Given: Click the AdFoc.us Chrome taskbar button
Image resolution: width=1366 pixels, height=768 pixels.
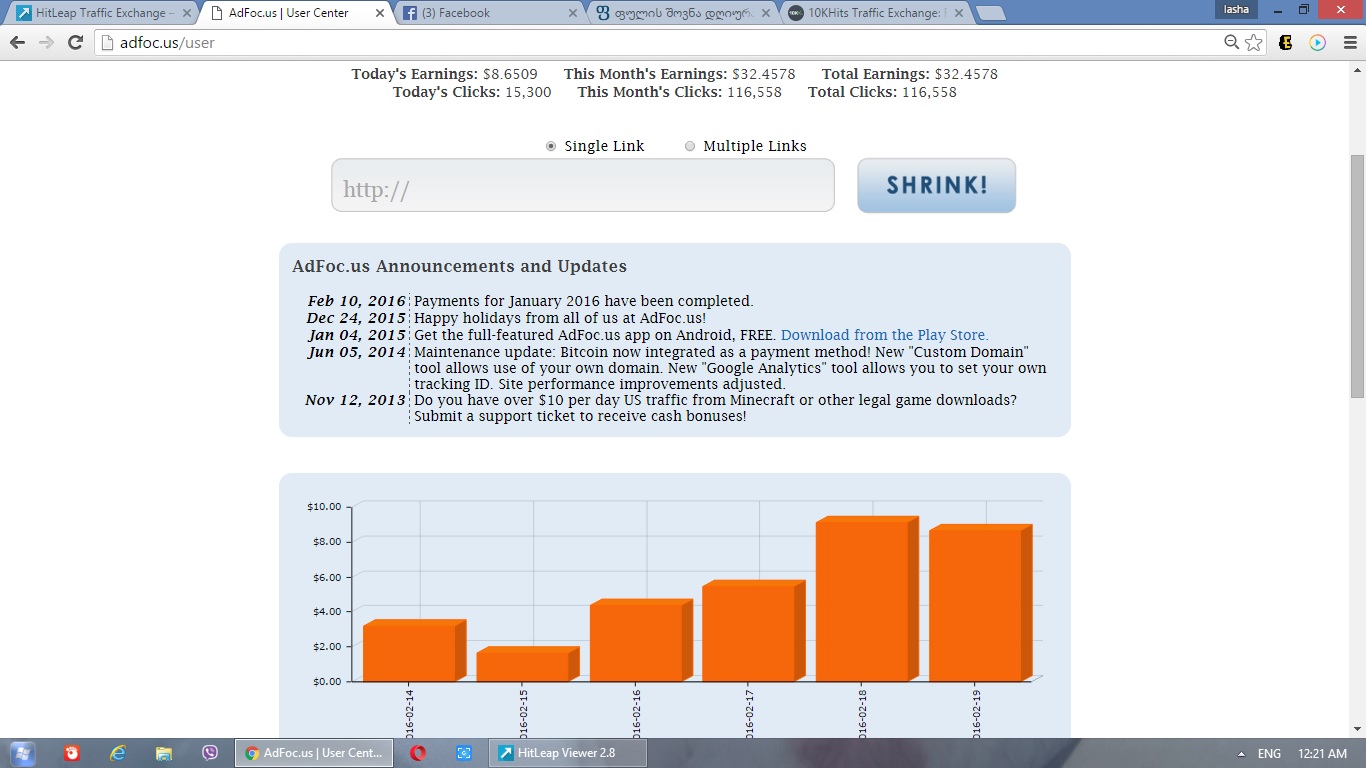Looking at the screenshot, I should click(x=312, y=753).
